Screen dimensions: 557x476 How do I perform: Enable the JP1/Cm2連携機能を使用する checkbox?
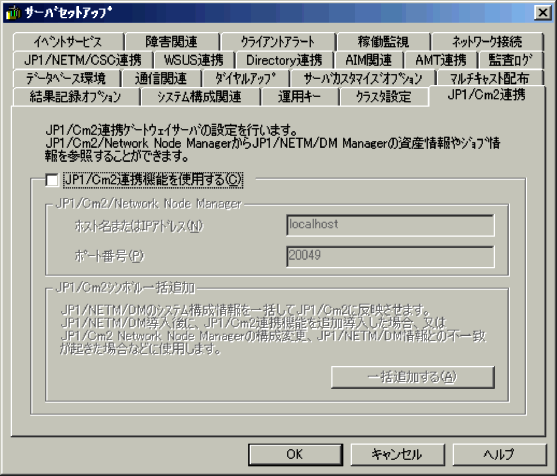click(52, 180)
